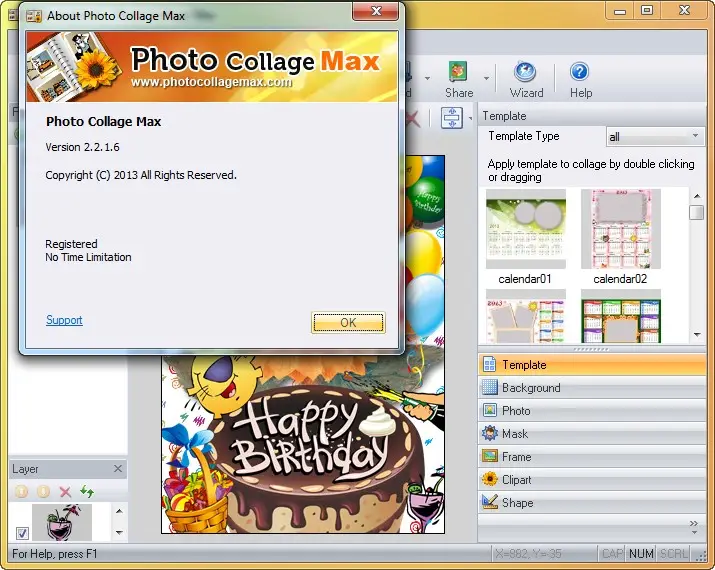
Task: Switch to the Background panel tab
Action: 592,388
